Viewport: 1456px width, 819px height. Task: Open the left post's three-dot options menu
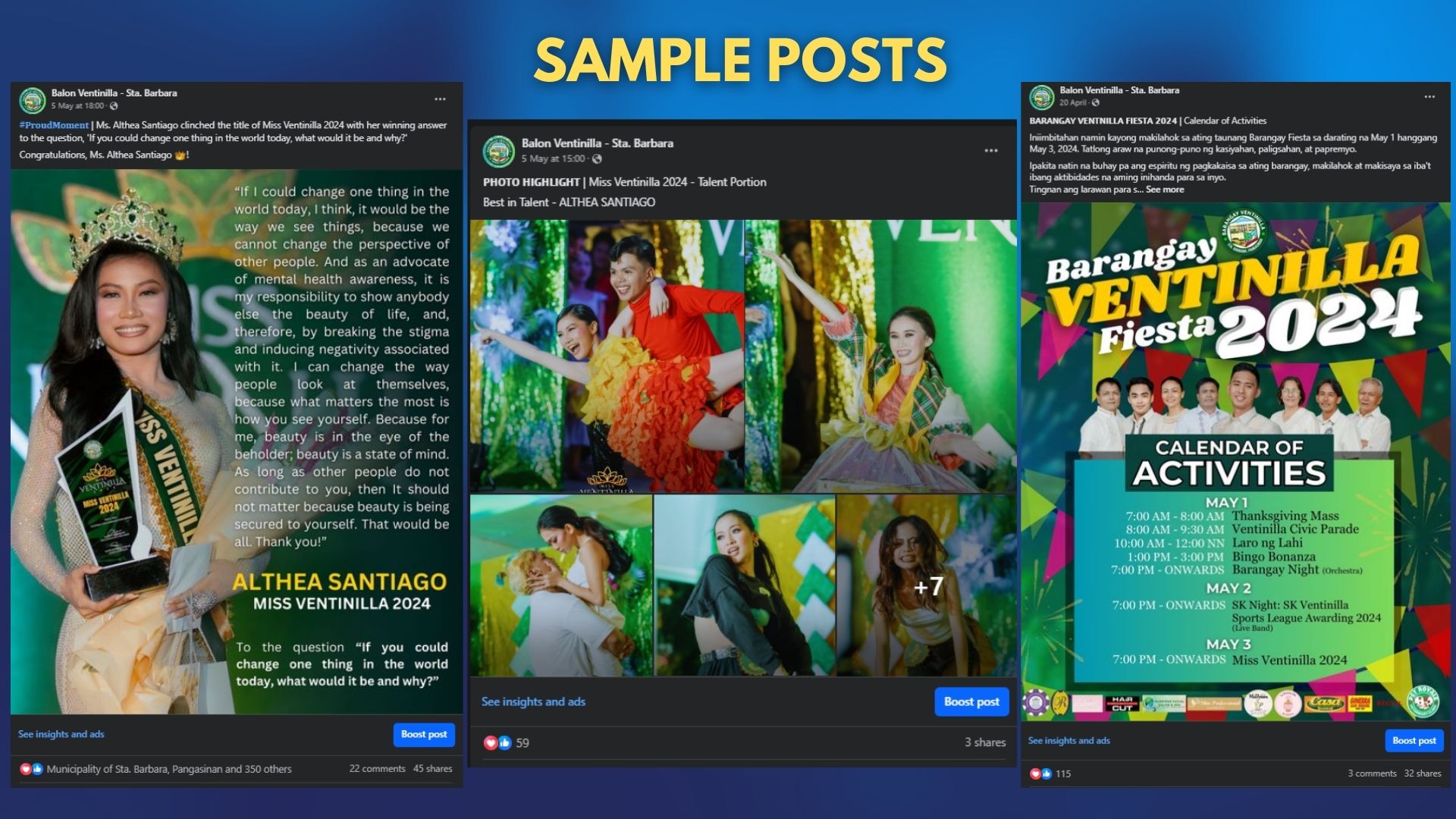tap(440, 99)
